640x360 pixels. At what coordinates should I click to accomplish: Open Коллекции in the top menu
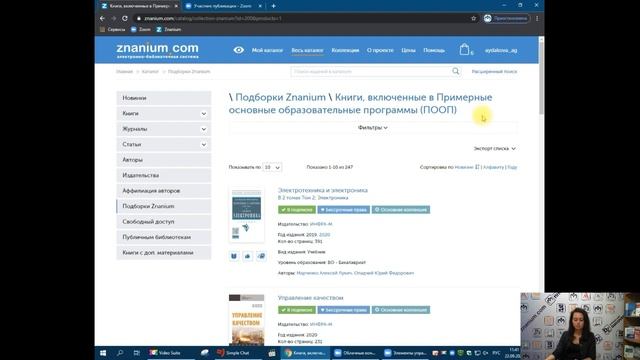(x=345, y=50)
